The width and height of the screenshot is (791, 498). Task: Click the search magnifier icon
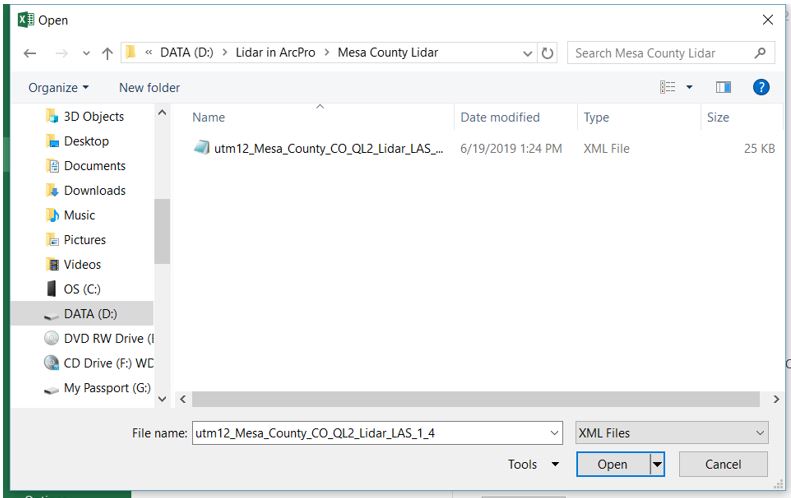point(760,53)
